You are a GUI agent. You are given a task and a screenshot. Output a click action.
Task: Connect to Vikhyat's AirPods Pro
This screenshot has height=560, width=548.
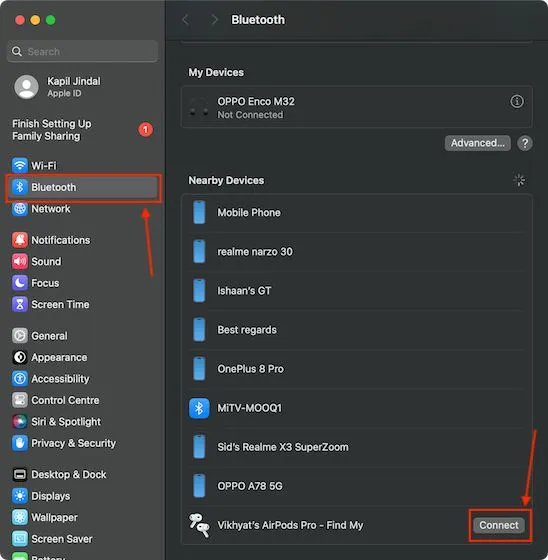tap(499, 525)
